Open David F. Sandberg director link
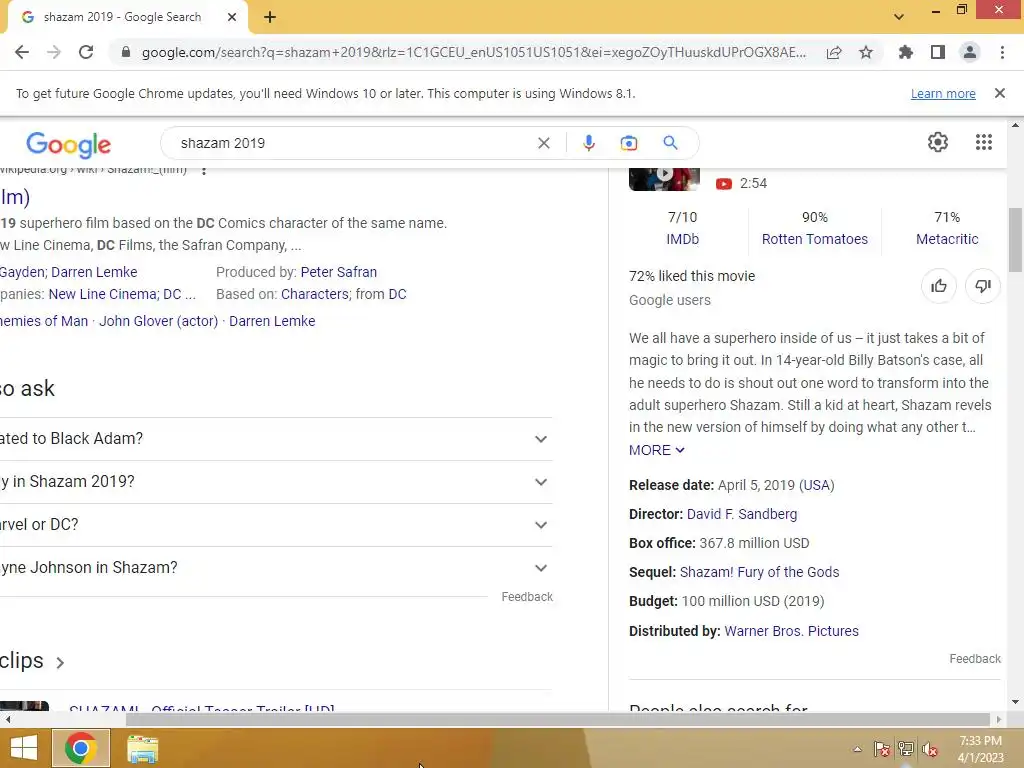1024x768 pixels. pos(742,514)
